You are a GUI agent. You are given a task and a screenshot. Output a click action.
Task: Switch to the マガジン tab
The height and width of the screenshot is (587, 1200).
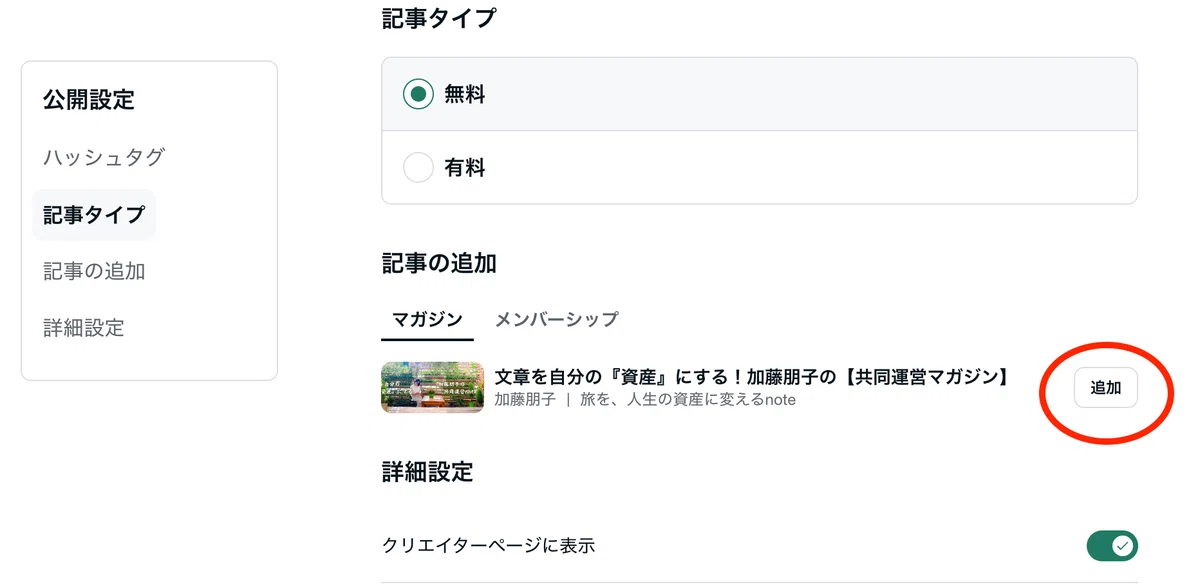pyautogui.click(x=427, y=320)
